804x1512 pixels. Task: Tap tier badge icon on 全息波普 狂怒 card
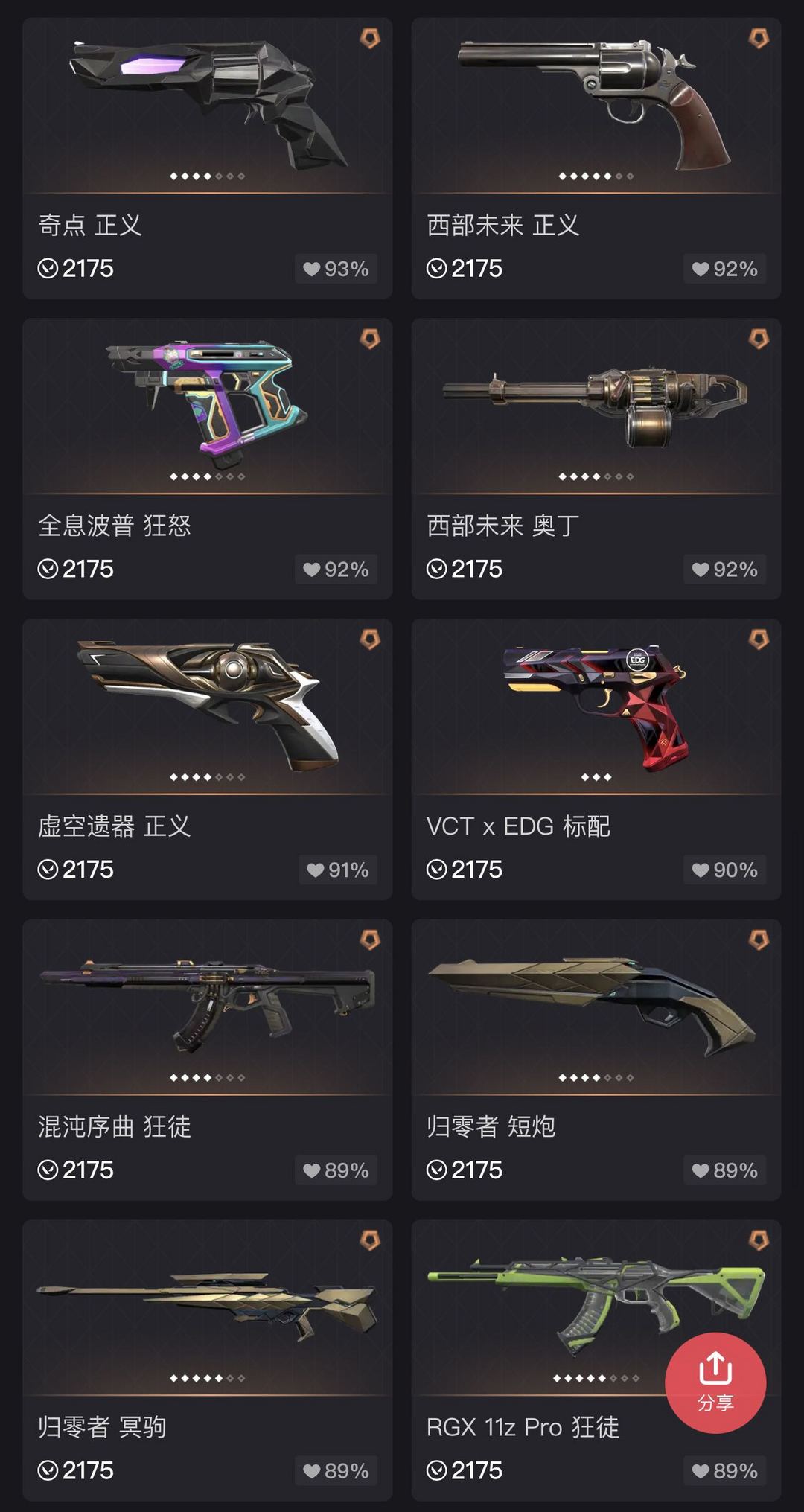370,339
